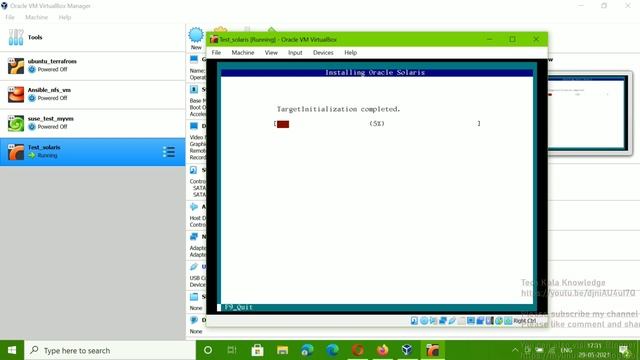
Task: Open File Explorer from taskbar
Action: coord(282,350)
